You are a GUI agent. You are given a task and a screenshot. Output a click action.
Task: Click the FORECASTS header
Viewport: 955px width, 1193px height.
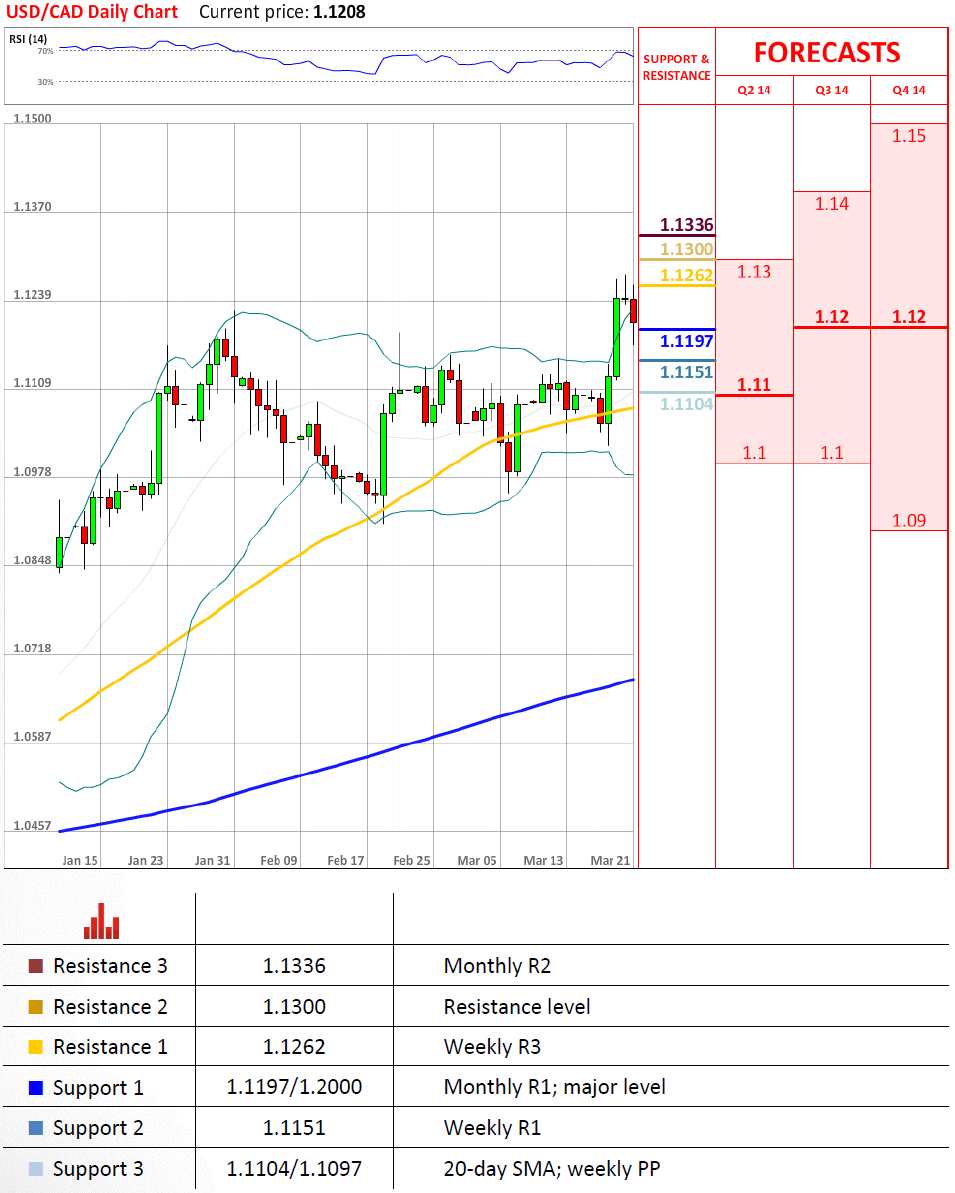(x=827, y=52)
